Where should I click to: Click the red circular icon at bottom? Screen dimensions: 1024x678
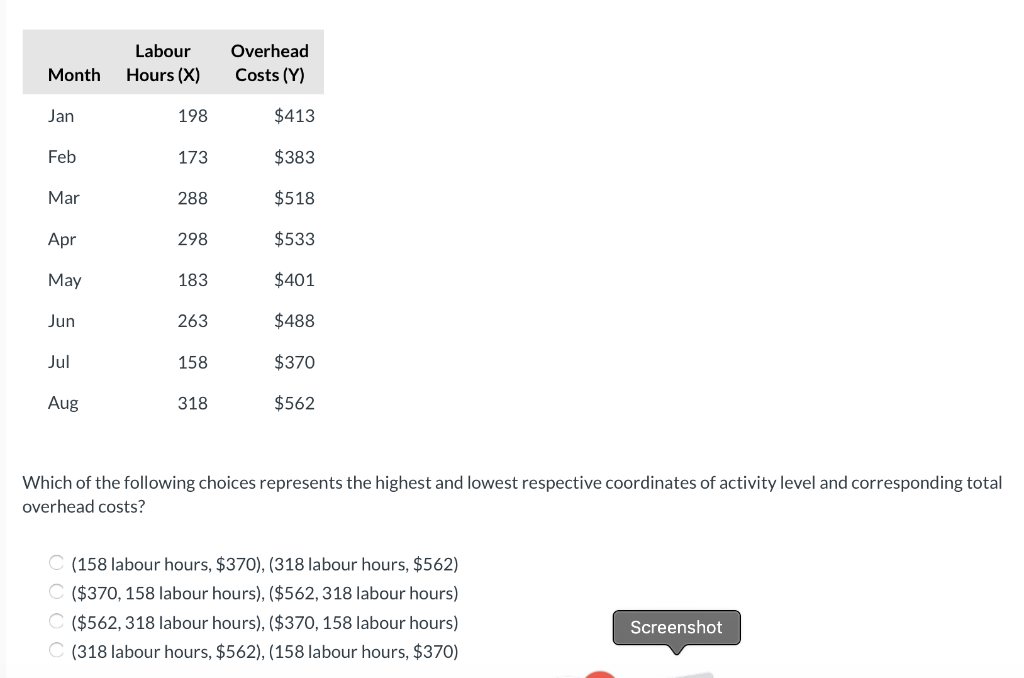click(x=598, y=674)
